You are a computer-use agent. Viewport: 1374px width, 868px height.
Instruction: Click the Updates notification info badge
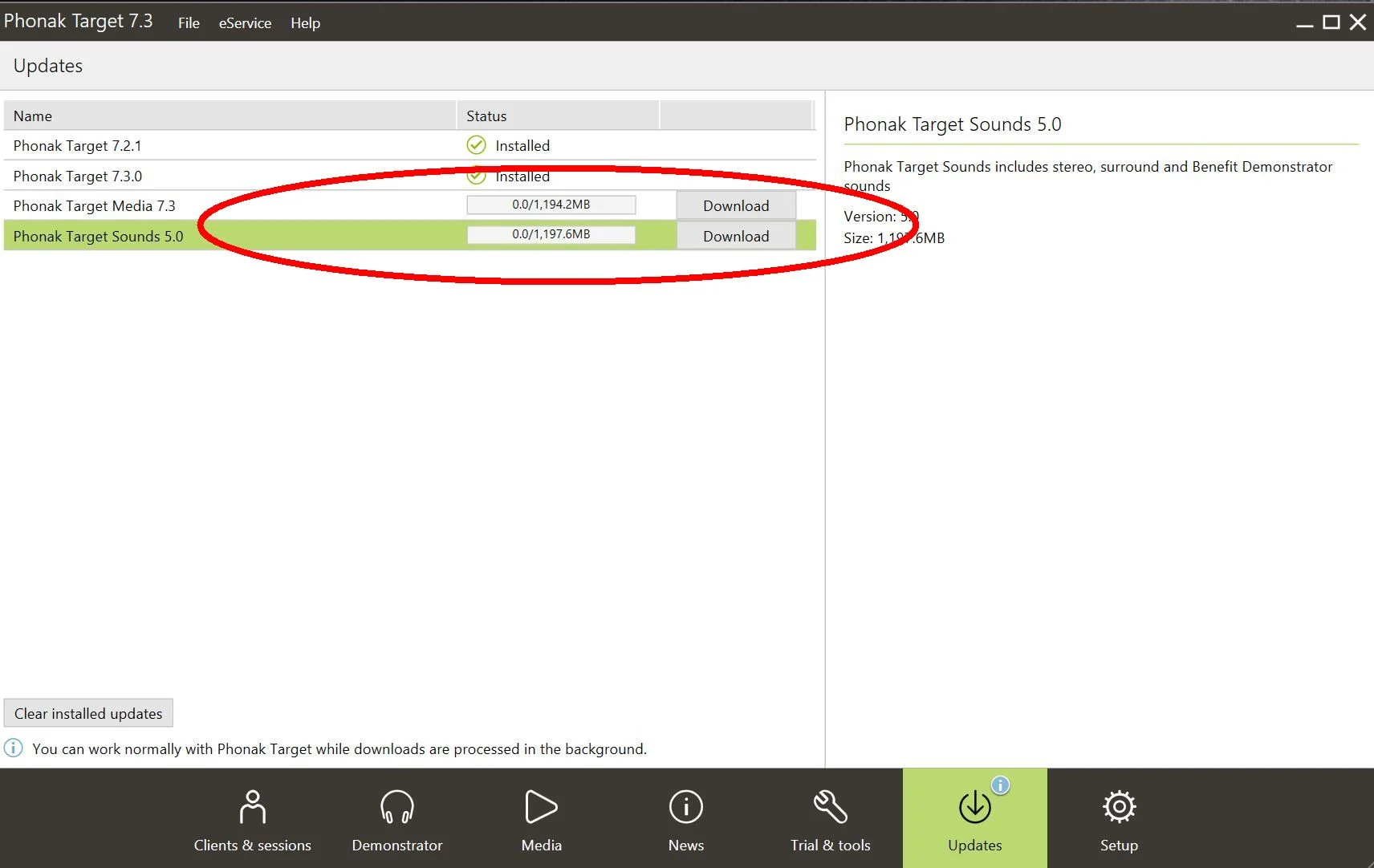[x=1000, y=785]
